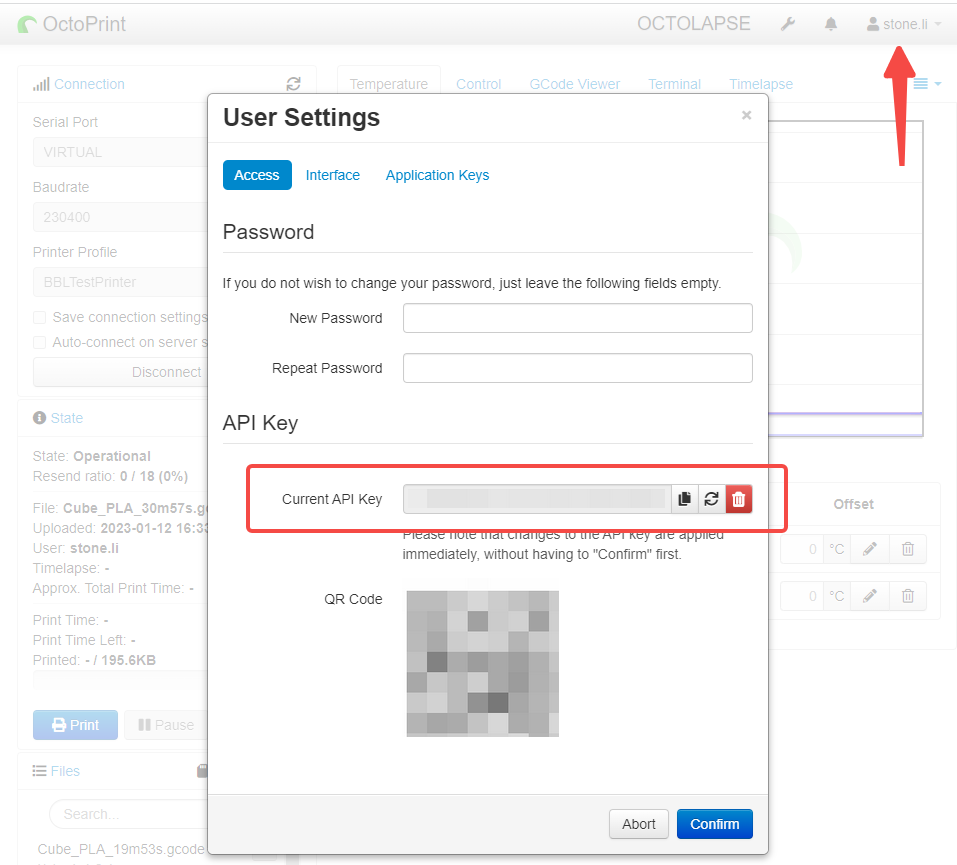The height and width of the screenshot is (865, 957).
Task: Click the first offset value field
Action: pos(802,549)
